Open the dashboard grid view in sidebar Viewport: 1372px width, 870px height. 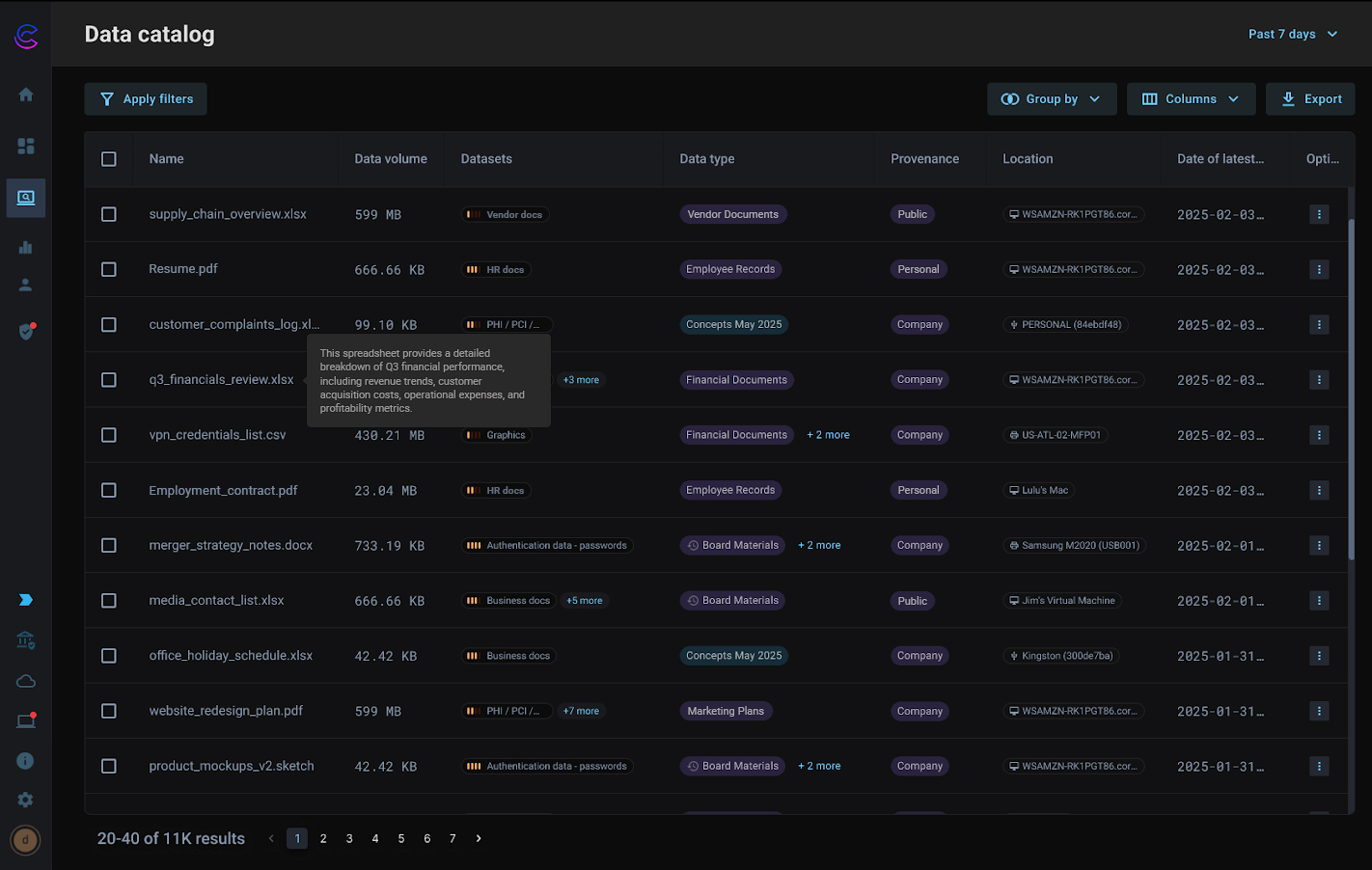coord(25,146)
